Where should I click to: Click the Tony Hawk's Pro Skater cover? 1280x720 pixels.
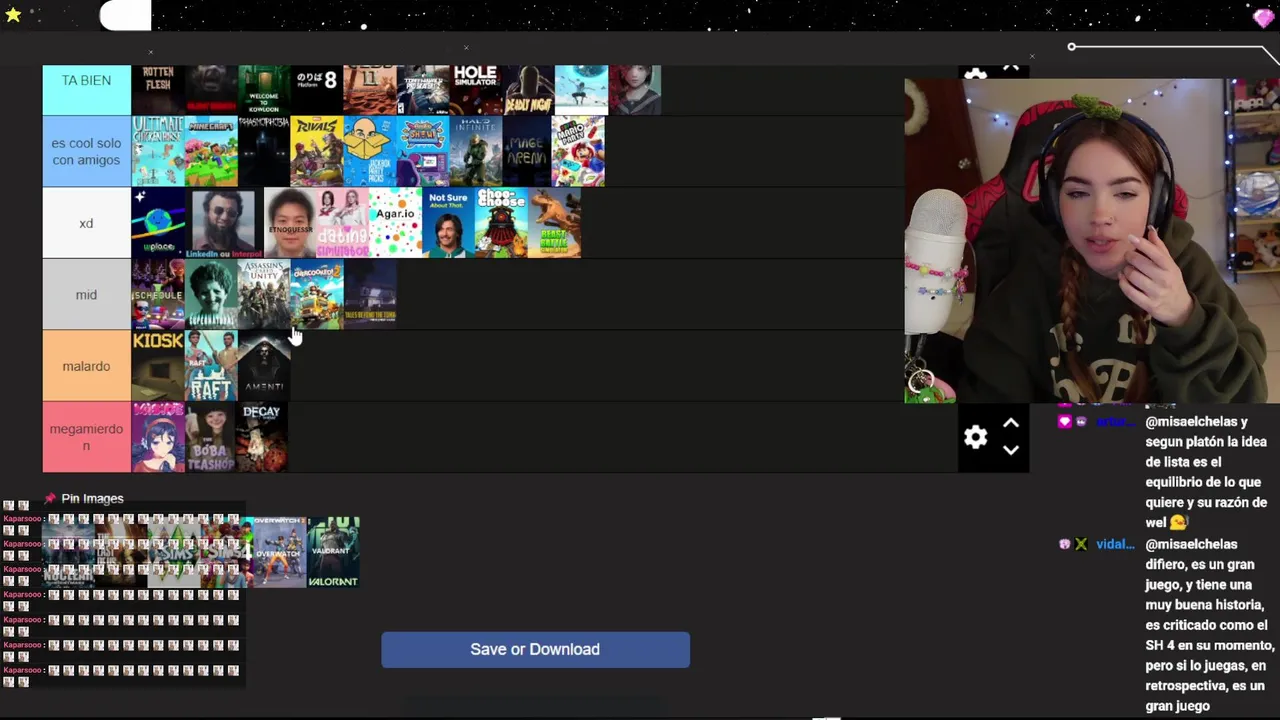coord(423,90)
